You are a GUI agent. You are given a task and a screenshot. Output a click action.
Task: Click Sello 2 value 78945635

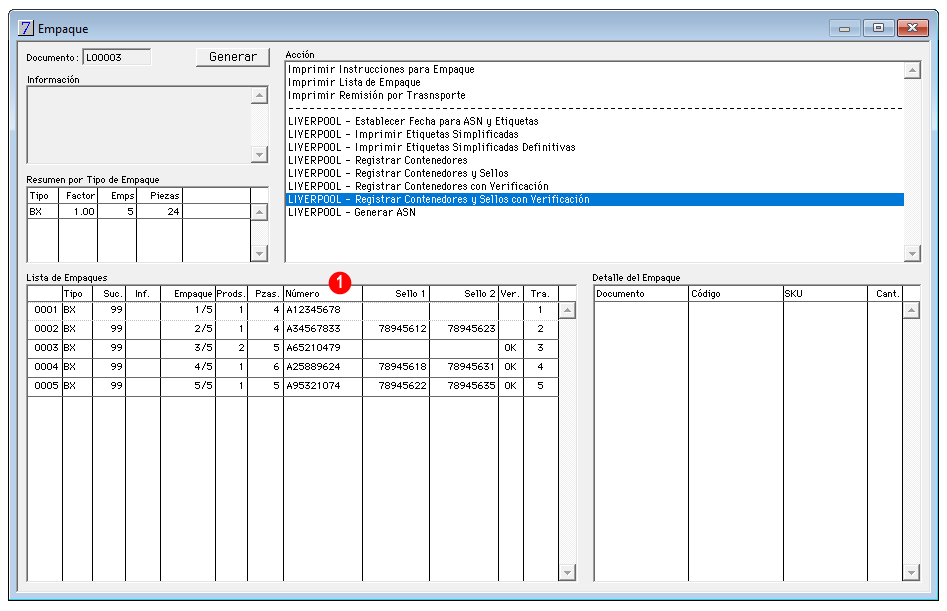(471, 386)
